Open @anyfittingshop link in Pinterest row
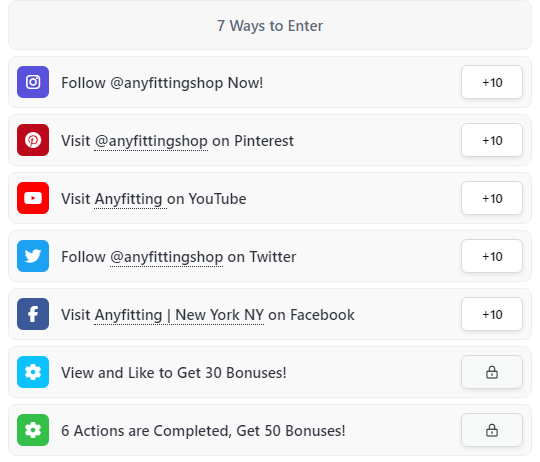Image resolution: width=540 pixels, height=462 pixels. point(151,141)
